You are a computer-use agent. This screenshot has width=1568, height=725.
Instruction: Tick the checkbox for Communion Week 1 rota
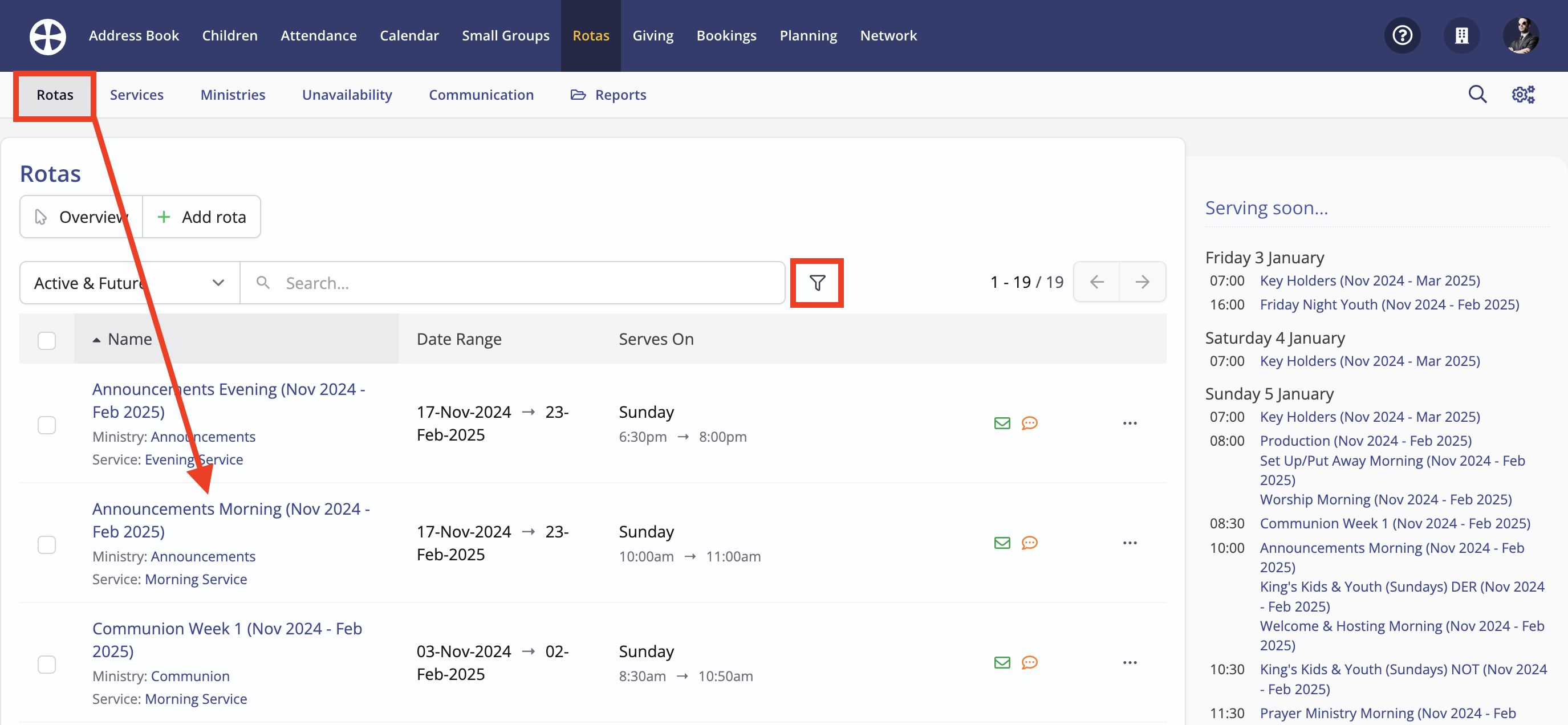[46, 664]
